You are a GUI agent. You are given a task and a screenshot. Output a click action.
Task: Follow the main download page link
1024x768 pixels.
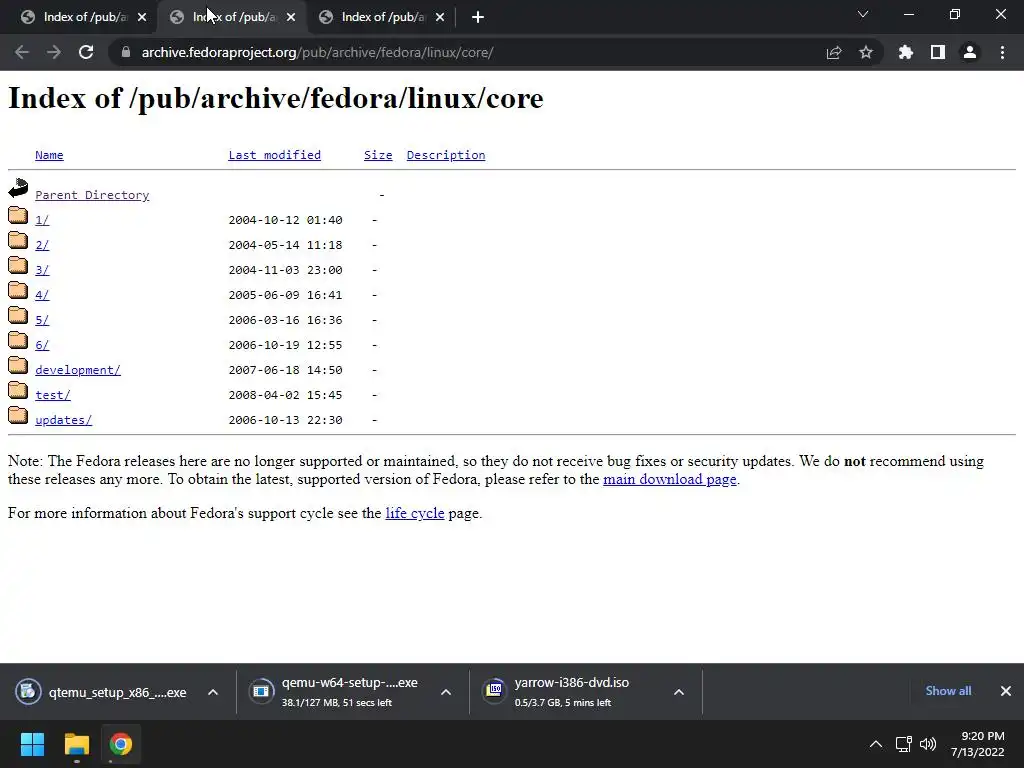pos(669,479)
